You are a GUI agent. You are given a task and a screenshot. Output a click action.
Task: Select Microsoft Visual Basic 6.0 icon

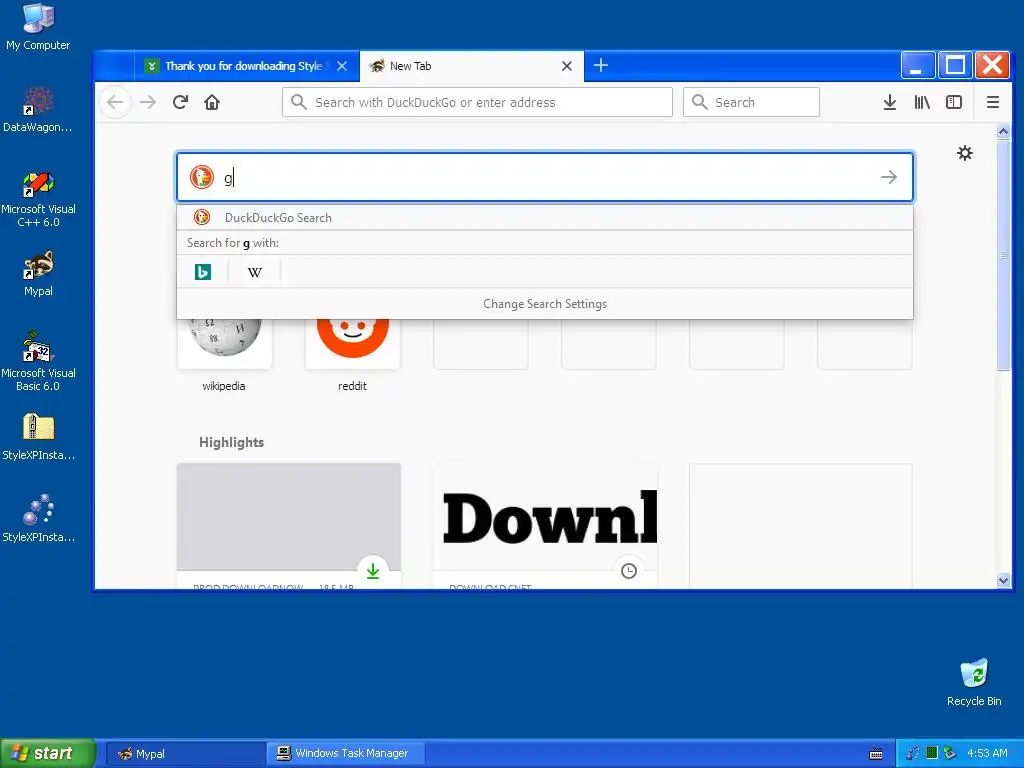coord(38,362)
